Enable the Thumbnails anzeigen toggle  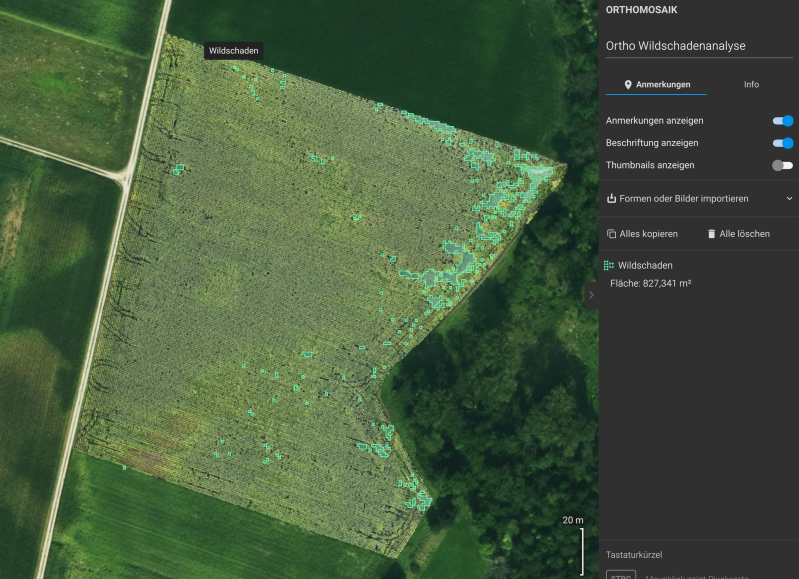[x=783, y=165]
